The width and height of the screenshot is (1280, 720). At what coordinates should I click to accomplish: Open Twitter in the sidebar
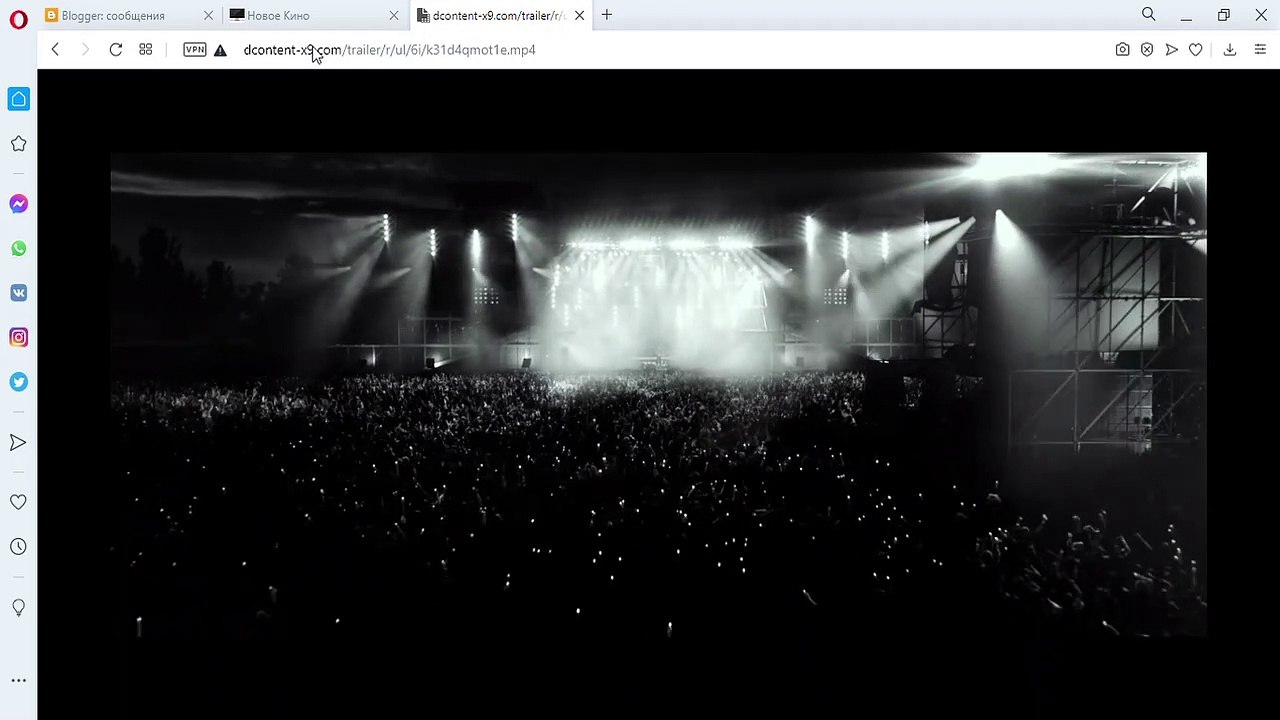click(x=19, y=382)
